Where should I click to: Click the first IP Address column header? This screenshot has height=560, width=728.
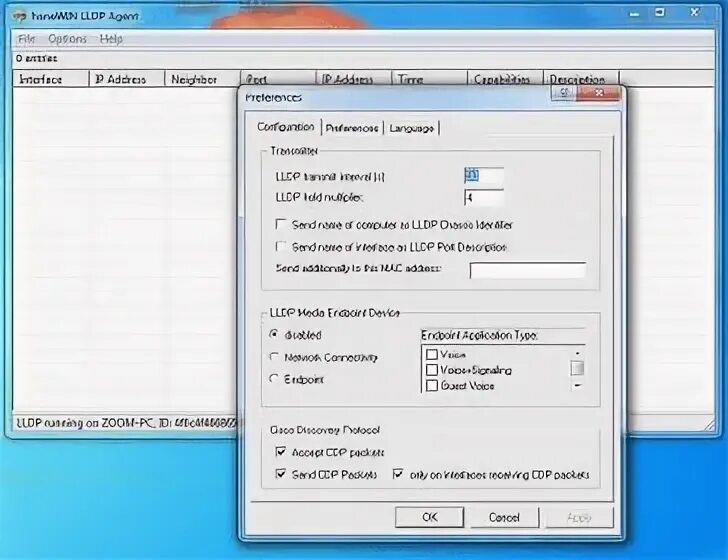coord(126,79)
